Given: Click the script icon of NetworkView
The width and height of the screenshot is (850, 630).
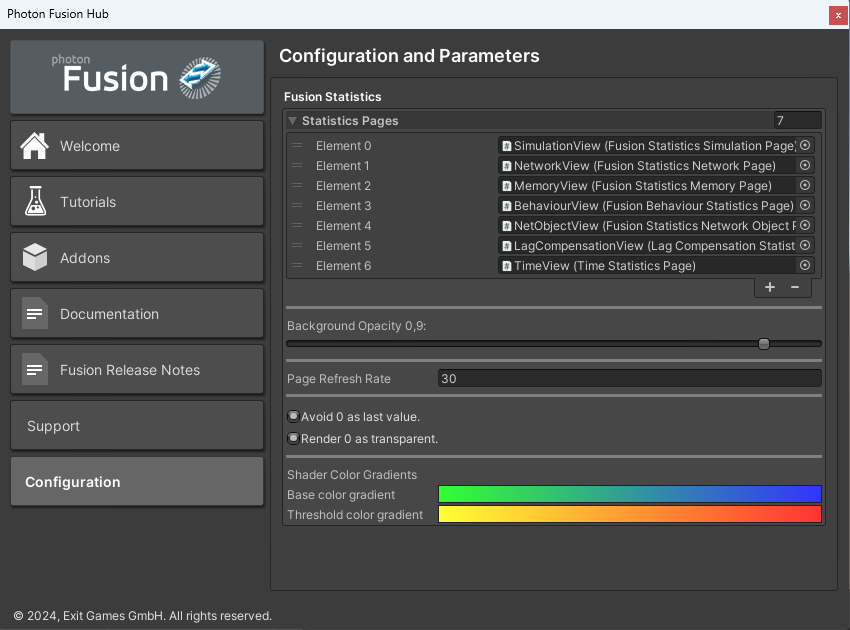Looking at the screenshot, I should click(507, 166).
